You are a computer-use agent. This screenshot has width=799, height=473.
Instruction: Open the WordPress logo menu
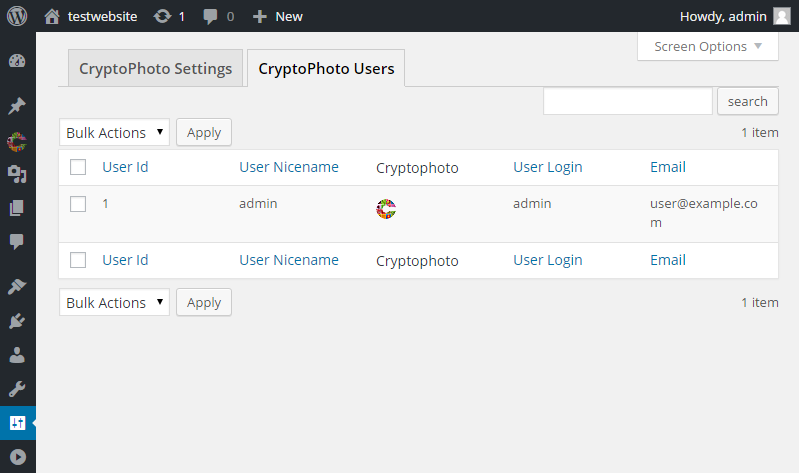click(17, 16)
